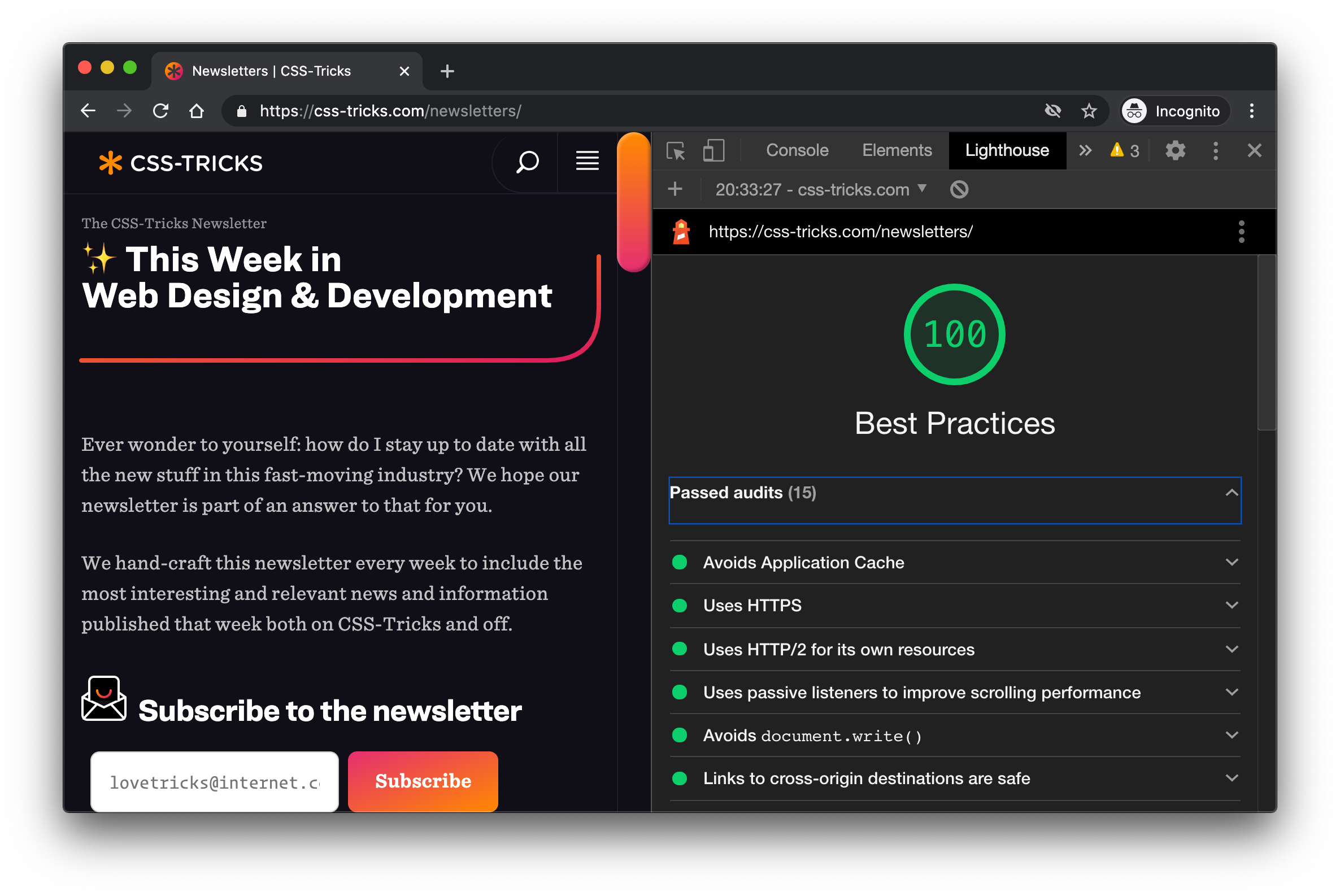
Task: Open the Lighthouse report tools menu
Action: [x=1241, y=232]
